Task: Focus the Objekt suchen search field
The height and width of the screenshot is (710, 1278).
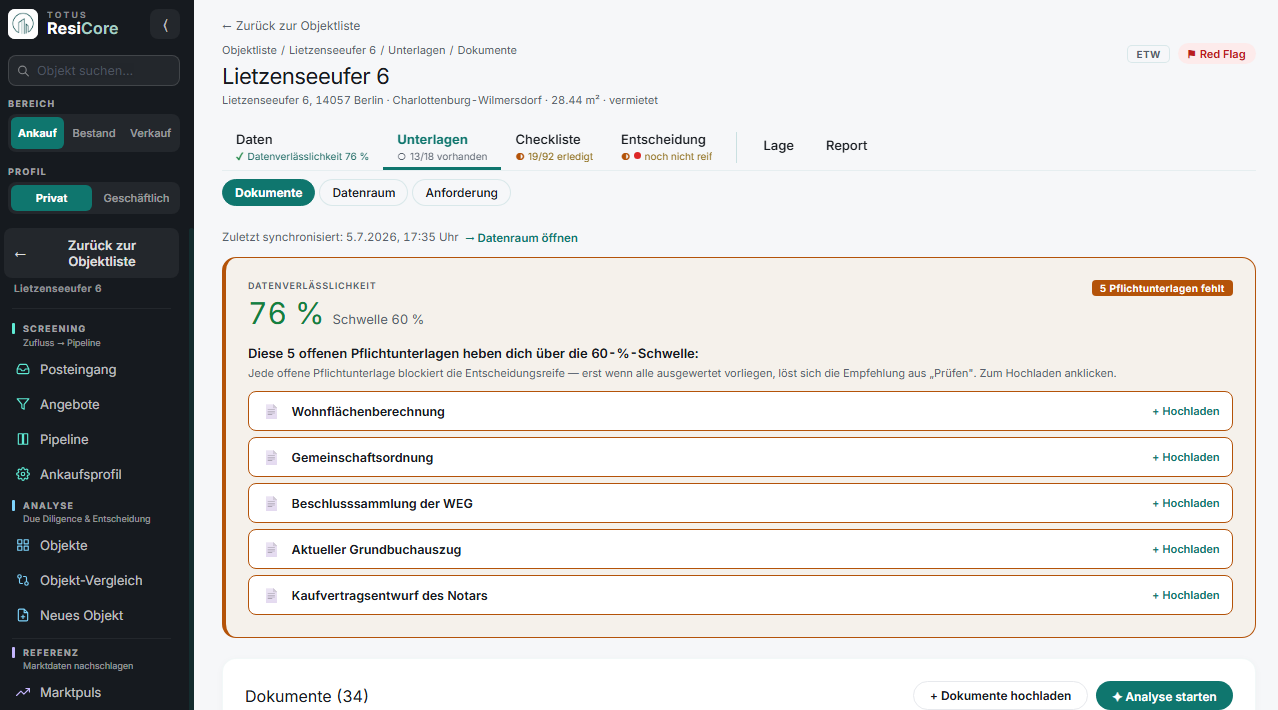Action: click(94, 71)
